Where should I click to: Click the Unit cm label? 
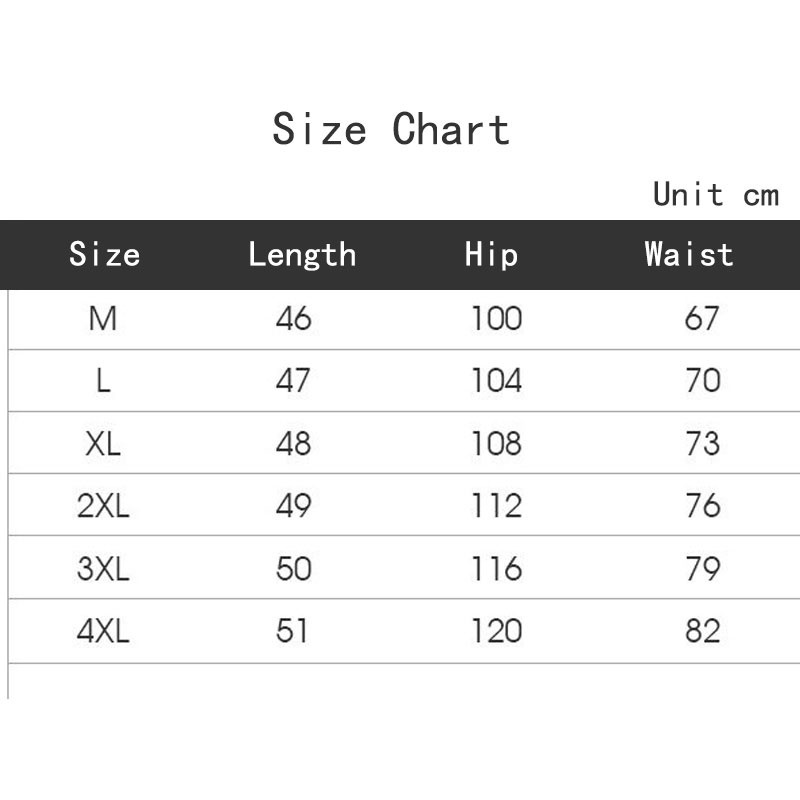point(715,193)
